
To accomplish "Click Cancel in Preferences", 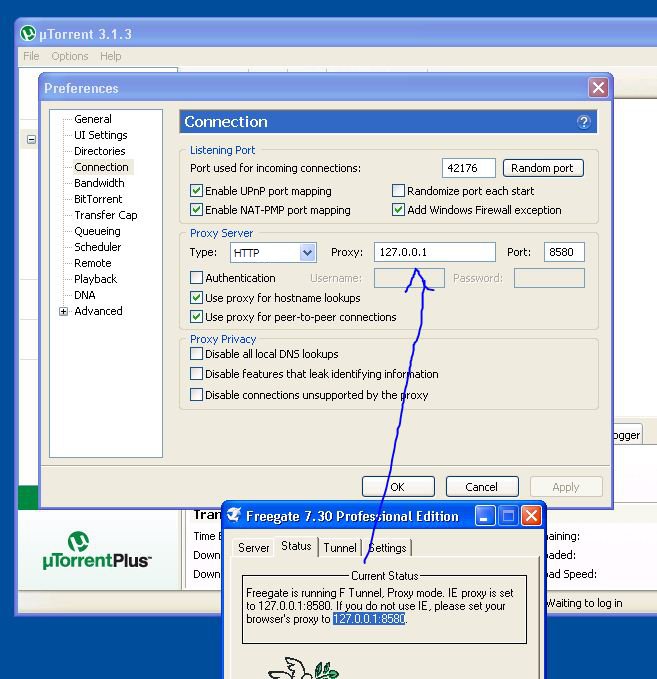I will (x=482, y=487).
